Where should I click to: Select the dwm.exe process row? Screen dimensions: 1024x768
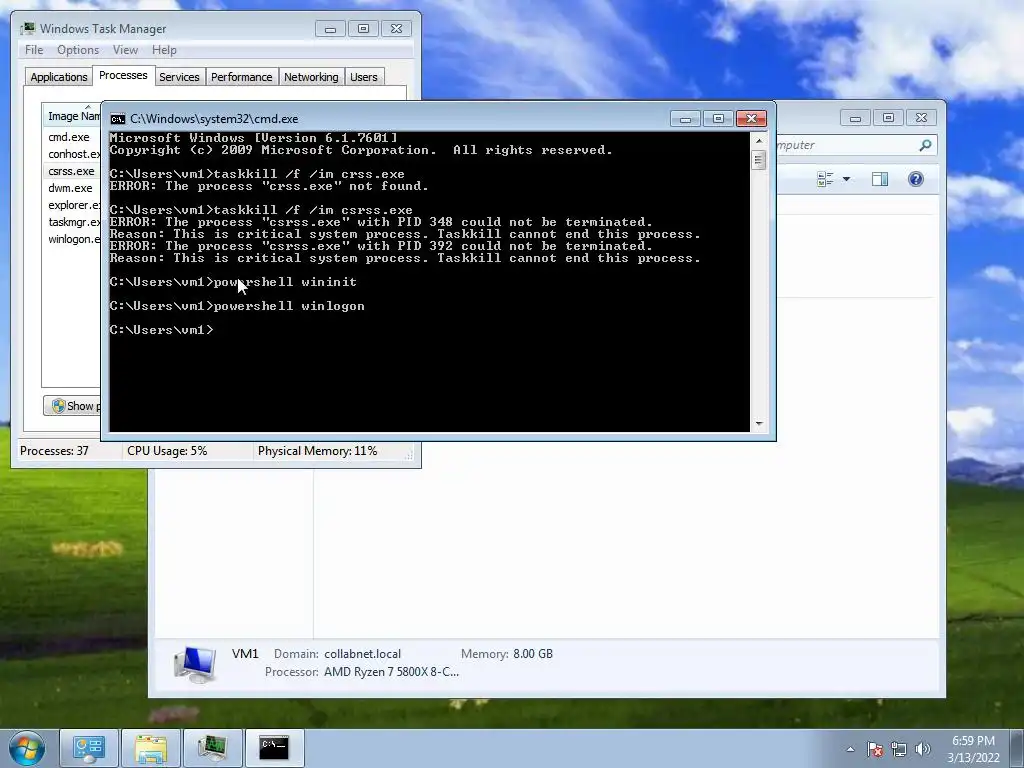[71, 188]
